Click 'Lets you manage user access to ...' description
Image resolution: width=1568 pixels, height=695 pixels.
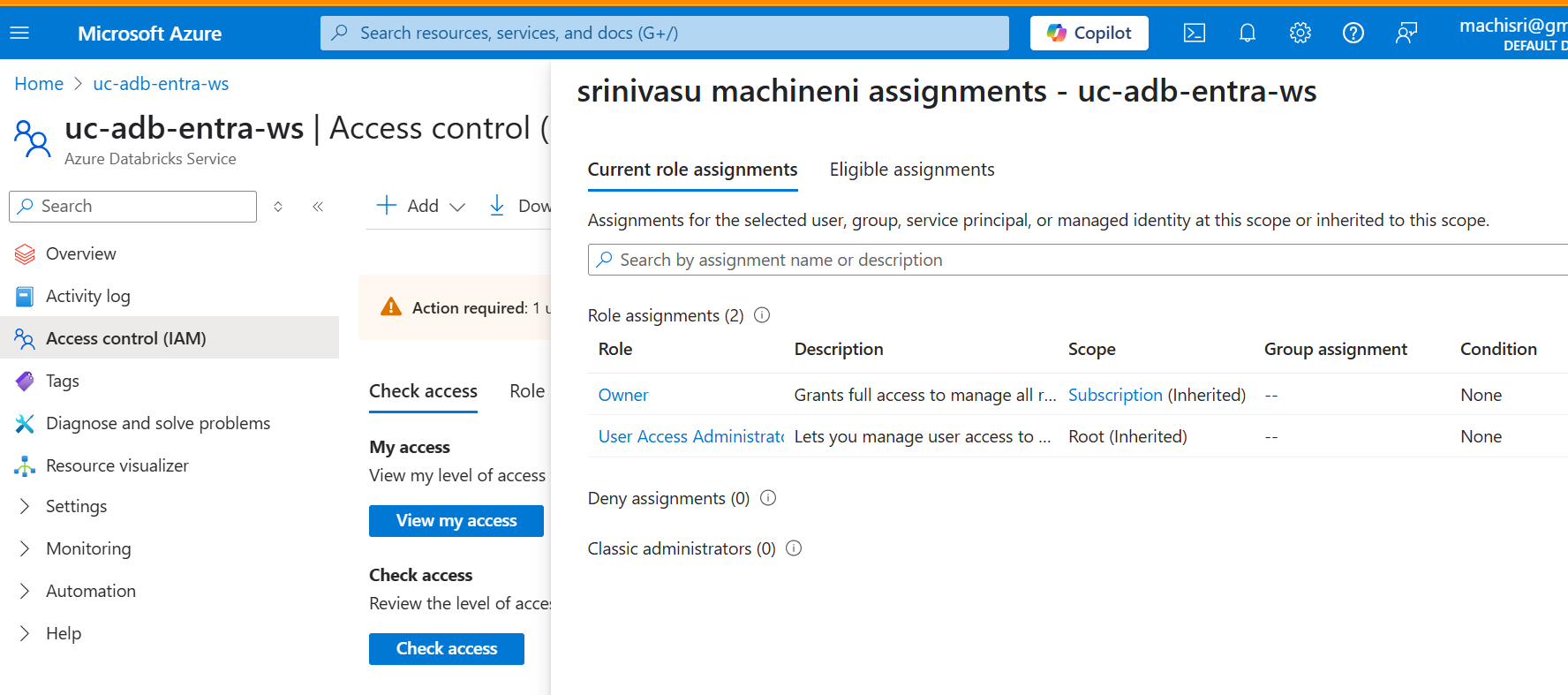pos(923,436)
